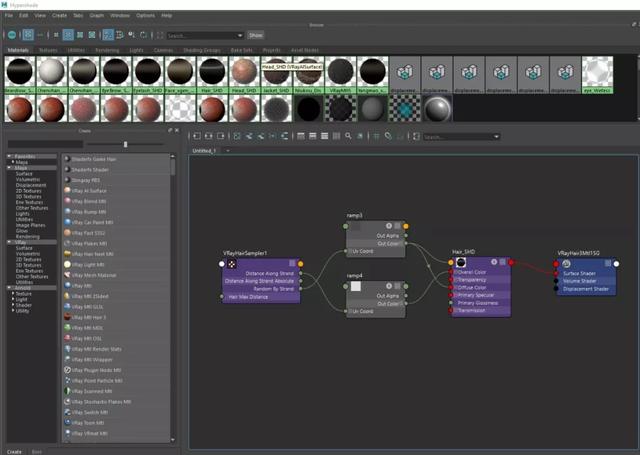Click ramp4 white color swatch

click(356, 286)
